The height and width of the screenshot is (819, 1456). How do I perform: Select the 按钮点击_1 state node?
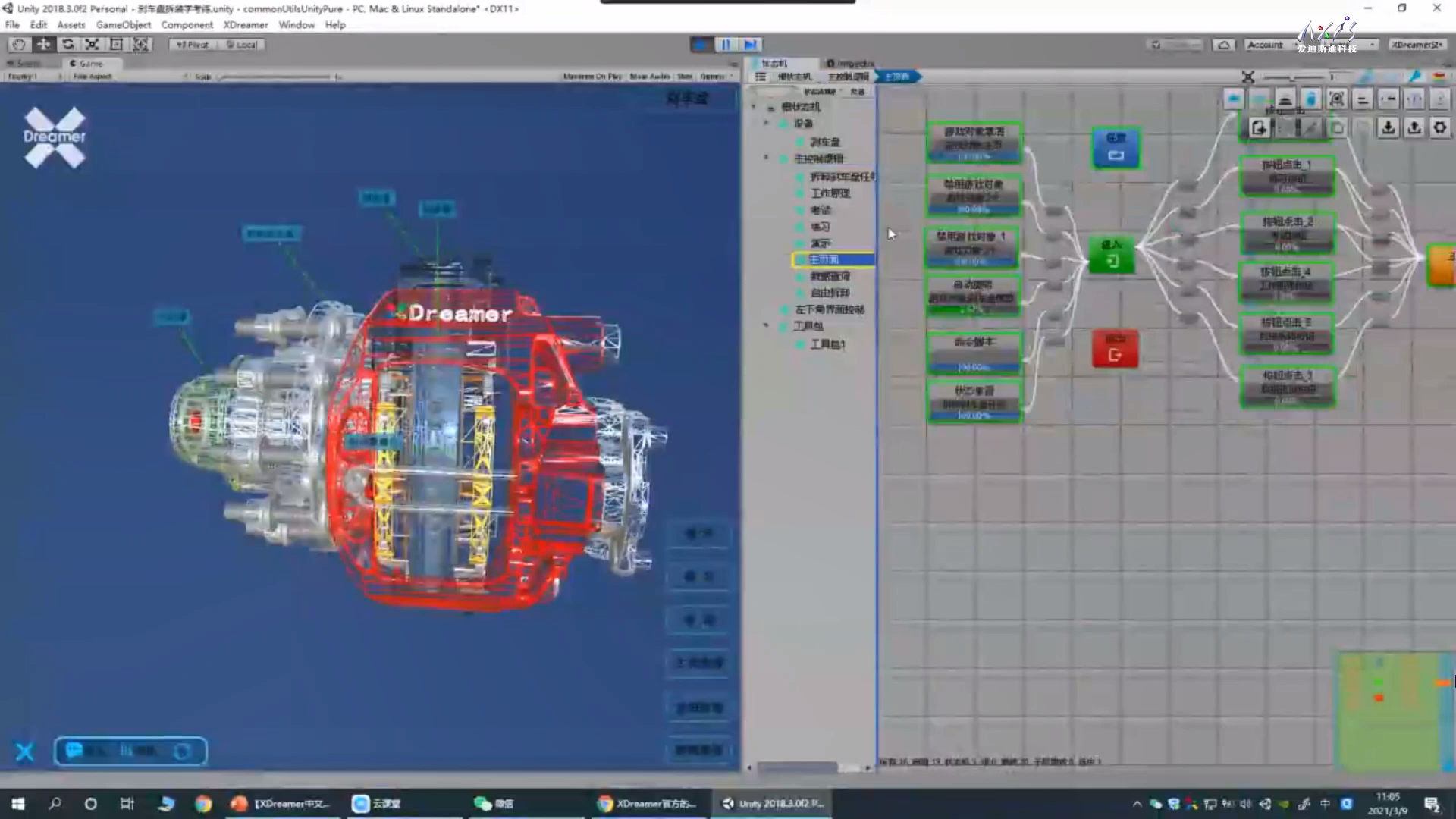pyautogui.click(x=1287, y=176)
